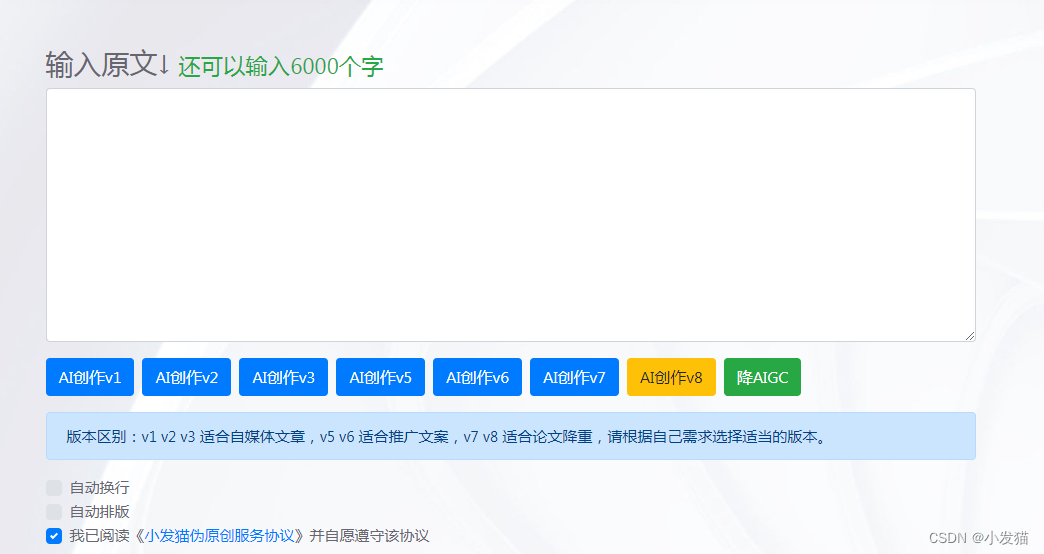
Task: Click the 输入原文 heading
Action: pyautogui.click(x=107, y=65)
